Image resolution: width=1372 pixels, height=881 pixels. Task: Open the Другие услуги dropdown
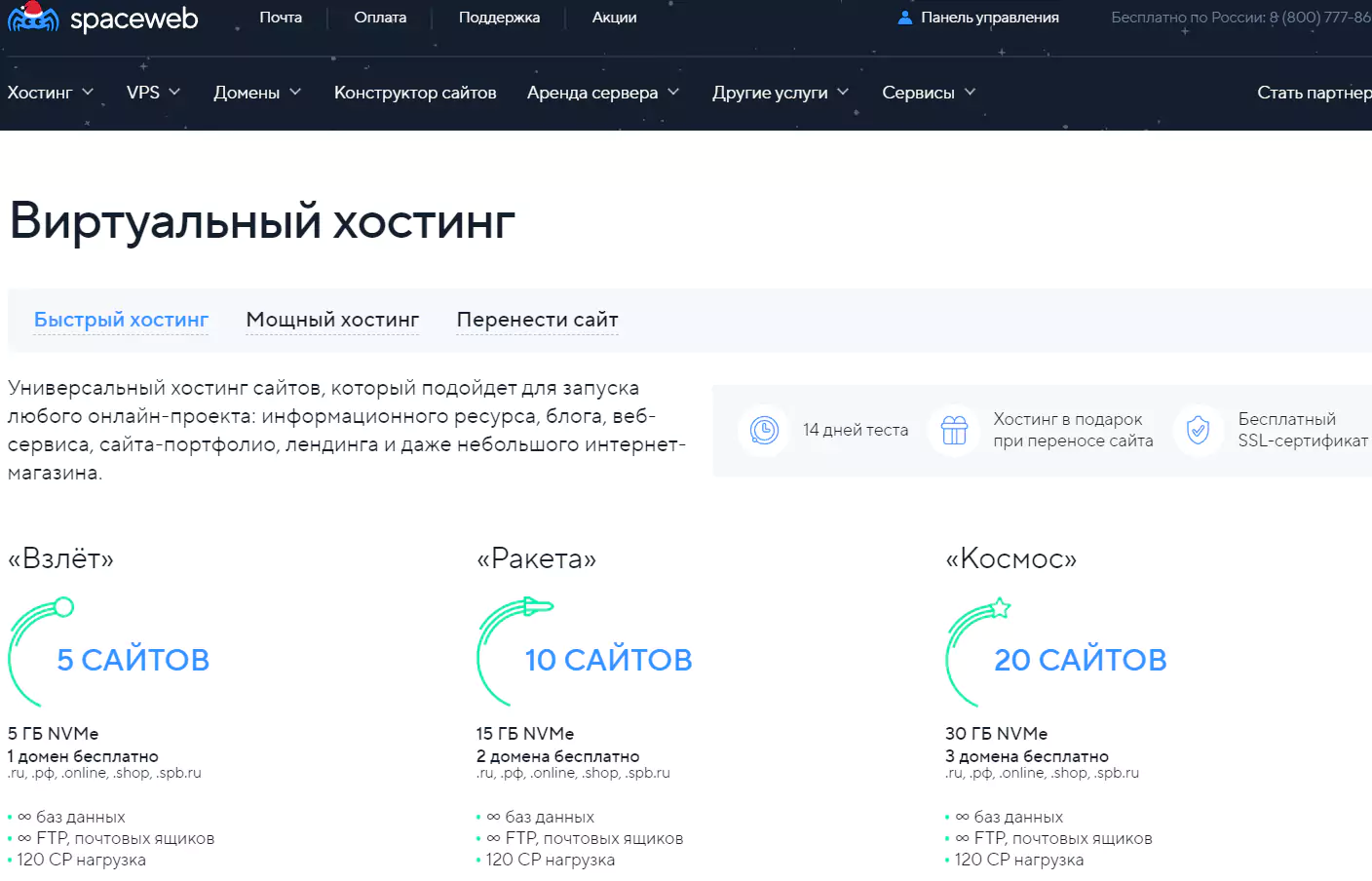click(x=780, y=93)
